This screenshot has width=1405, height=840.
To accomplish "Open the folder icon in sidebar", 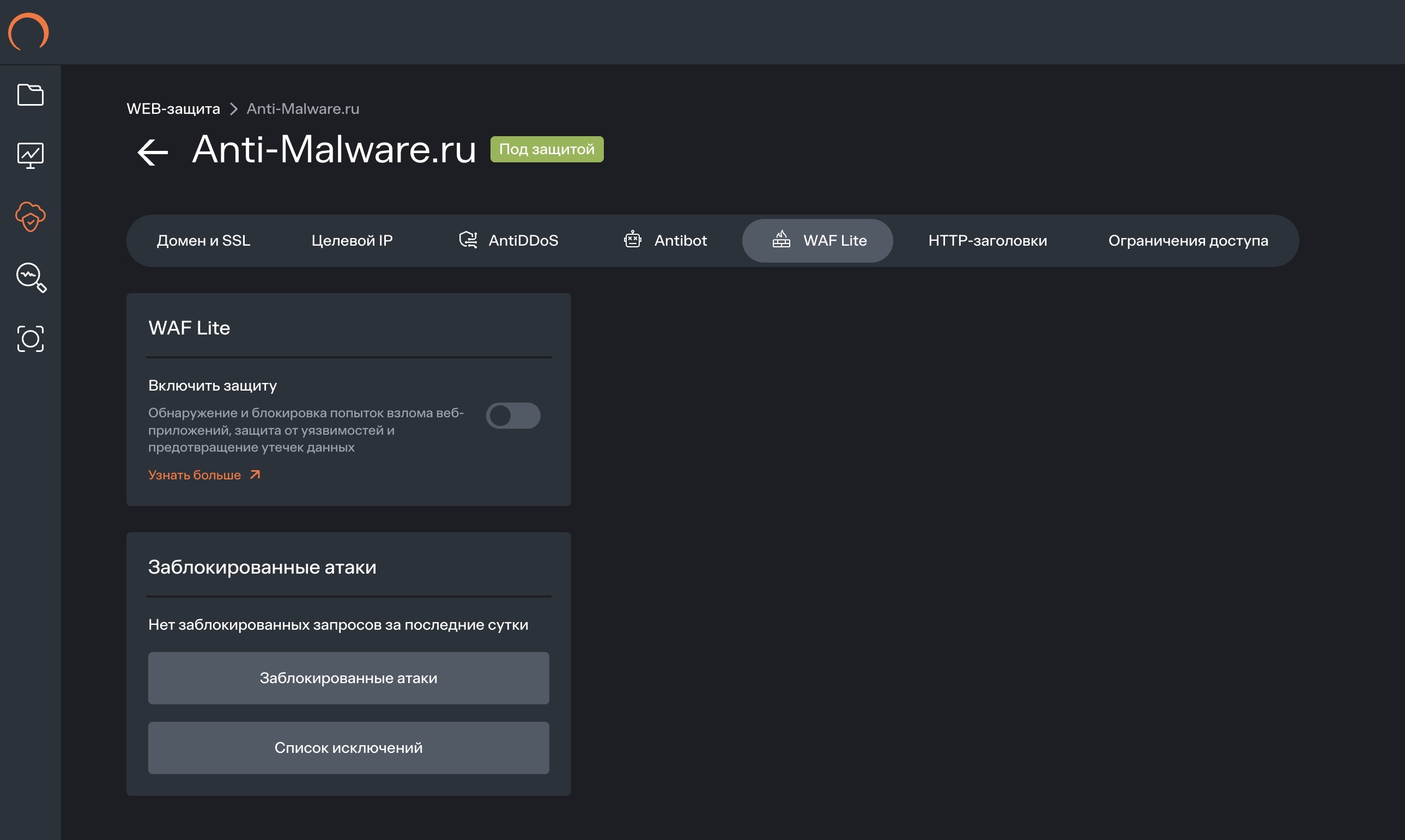I will pos(31,95).
